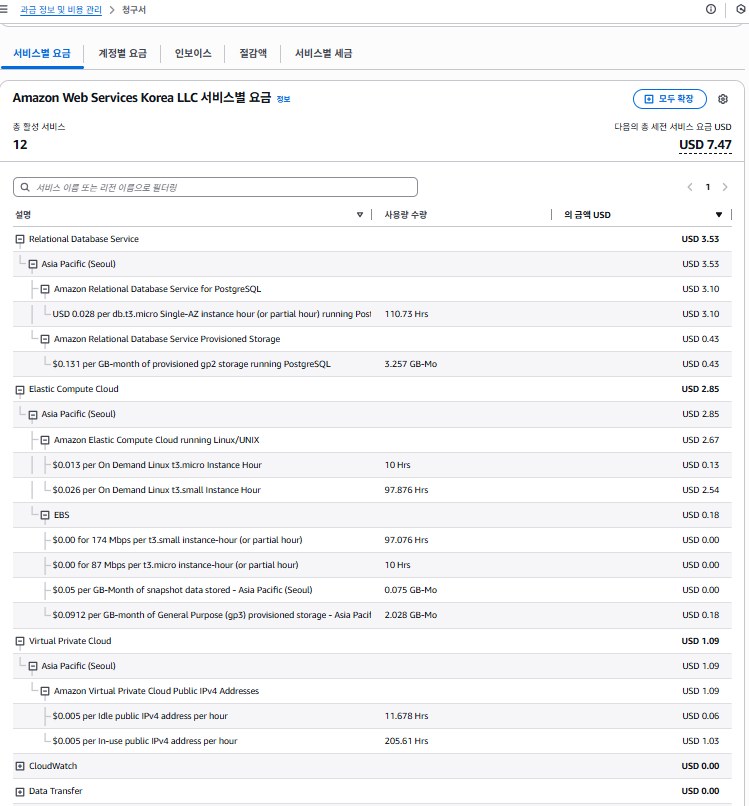Viewport: 749px width, 806px height.
Task: Click USD 1.09 amount for Virtual Private Cloud
Action: 700,641
